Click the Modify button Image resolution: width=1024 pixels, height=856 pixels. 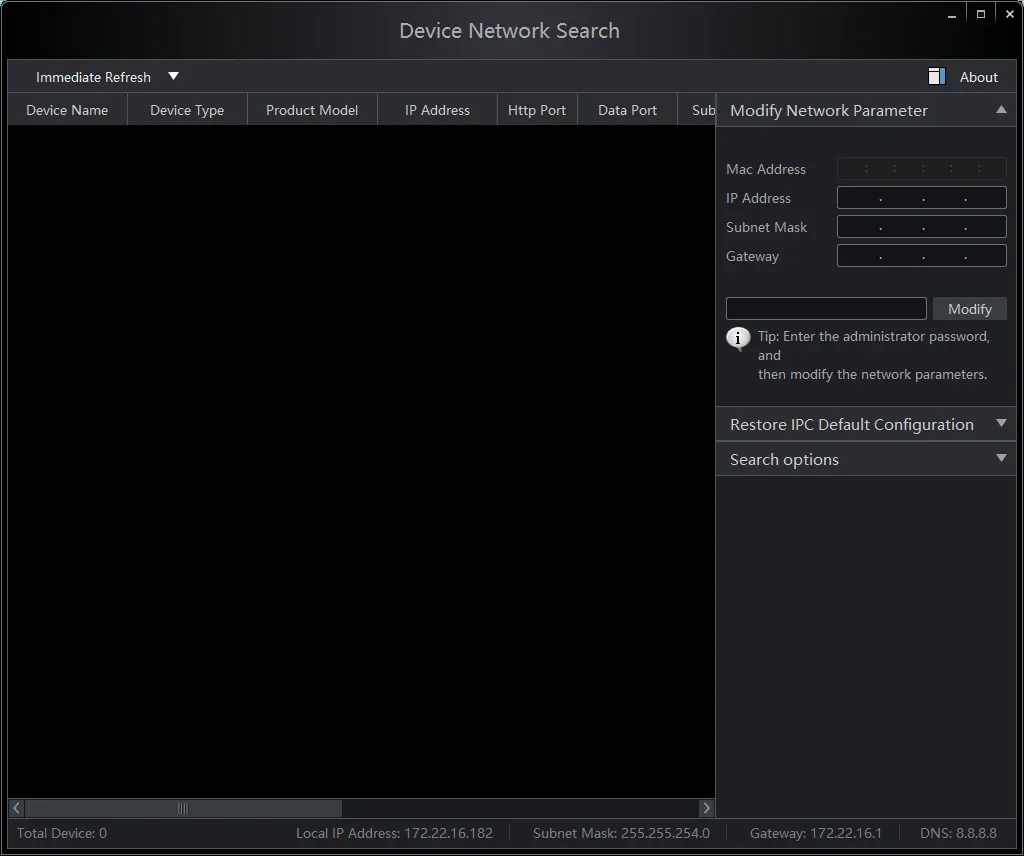coord(969,309)
